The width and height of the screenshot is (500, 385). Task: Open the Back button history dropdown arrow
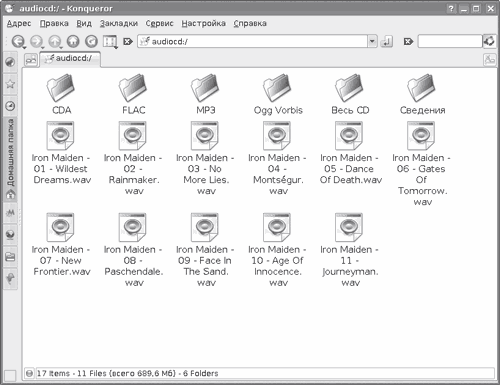(25, 48)
